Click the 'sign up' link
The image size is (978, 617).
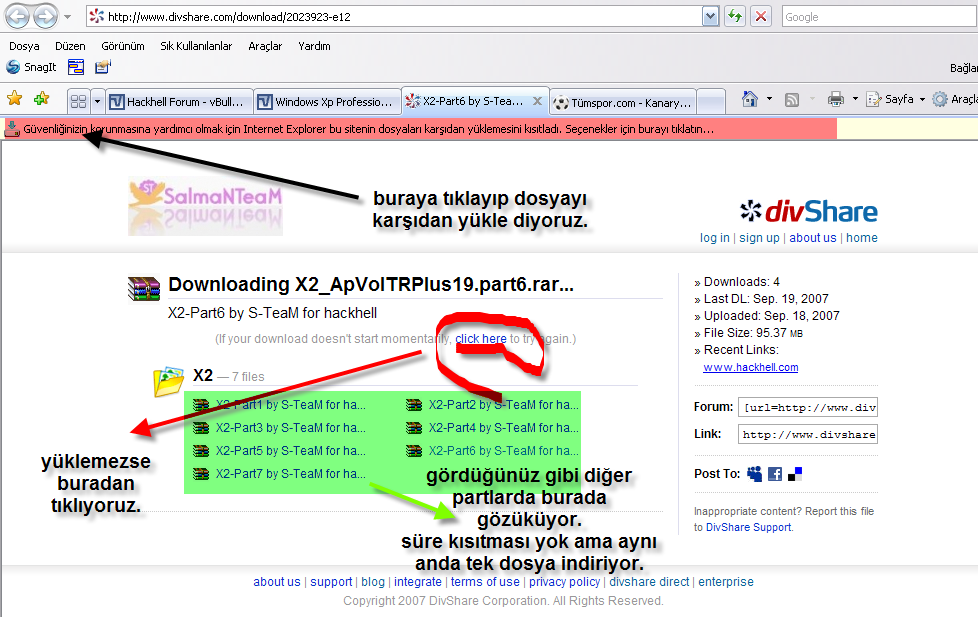[x=759, y=238]
